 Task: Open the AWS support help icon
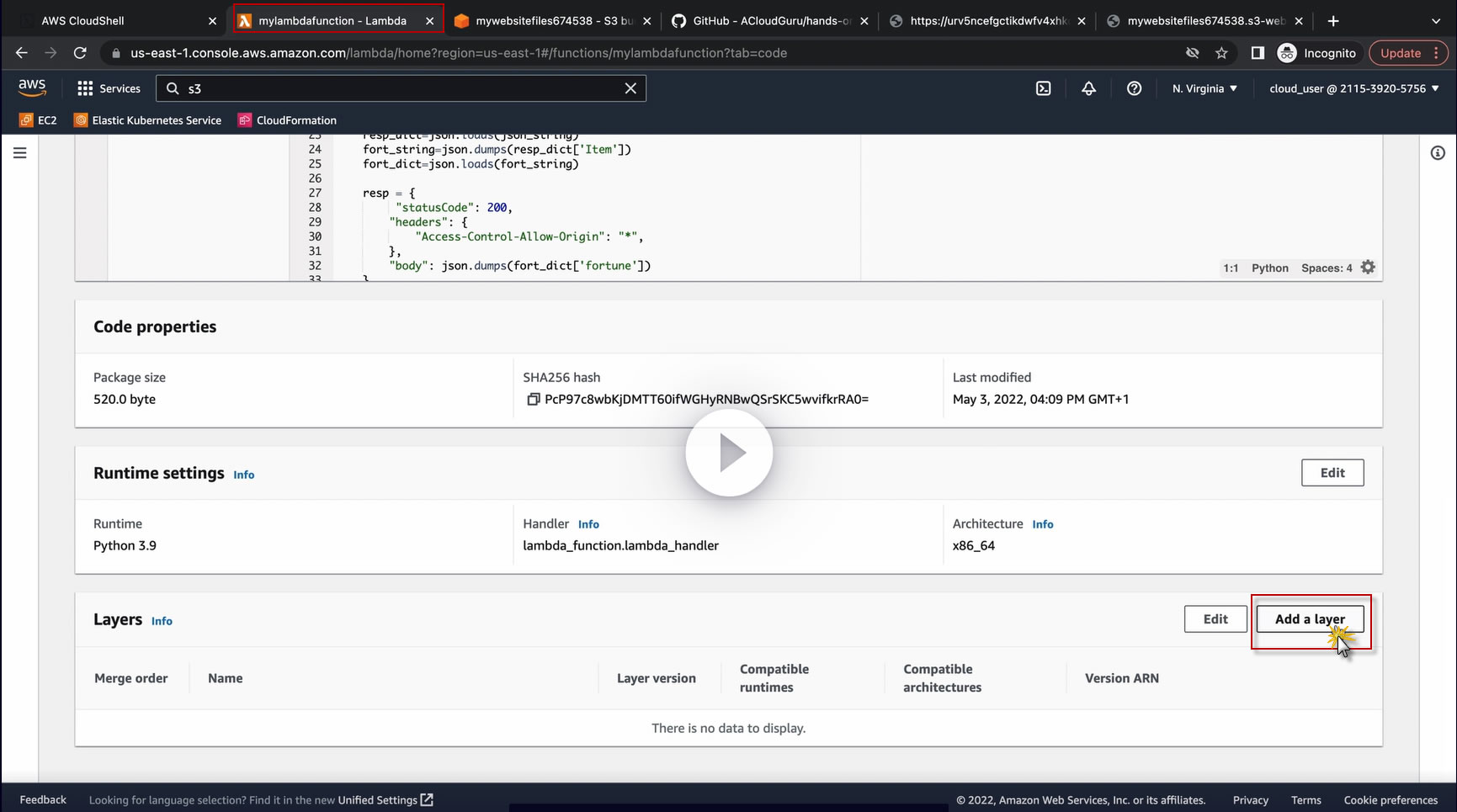click(x=1134, y=88)
